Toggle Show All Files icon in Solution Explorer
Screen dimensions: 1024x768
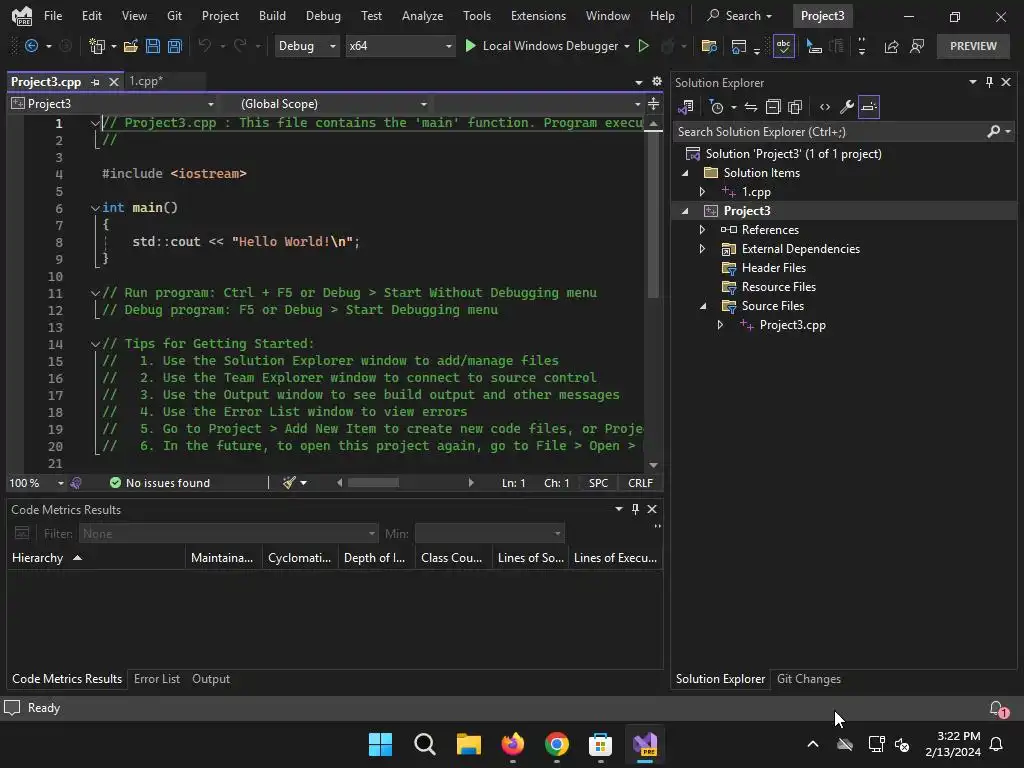pos(795,107)
